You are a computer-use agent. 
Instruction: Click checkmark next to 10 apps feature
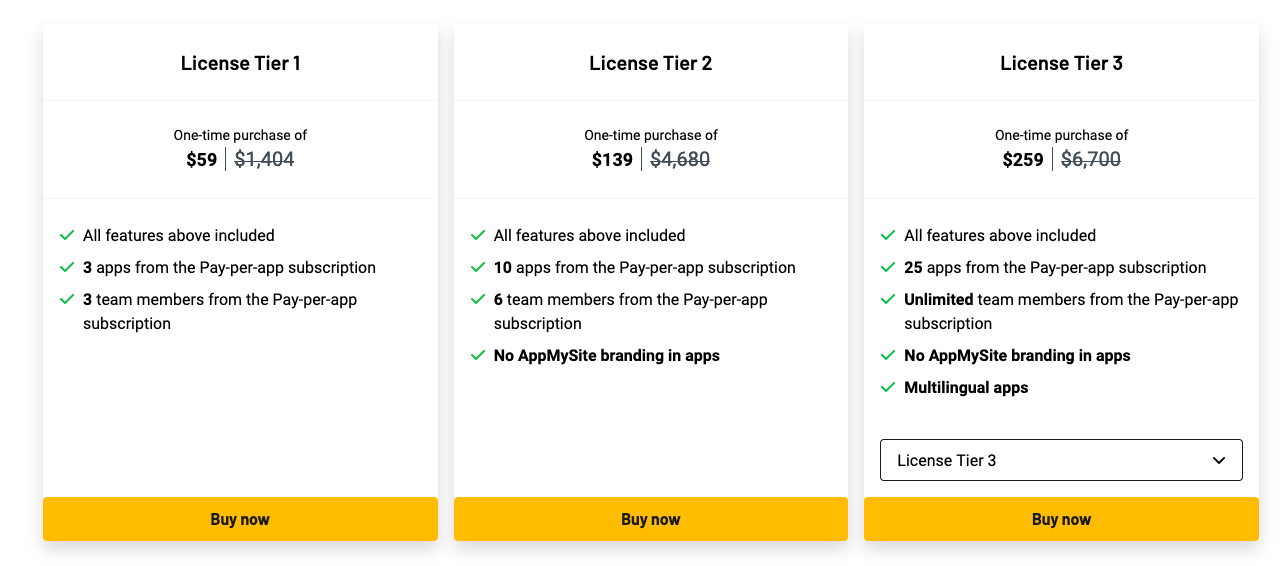[x=478, y=267]
